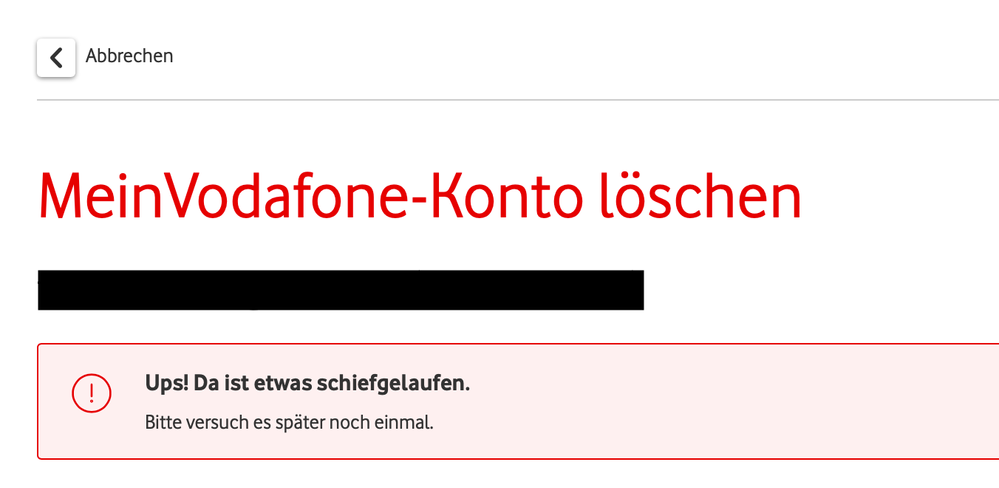
Task: Click the left red border of the error box
Action: tap(38, 401)
